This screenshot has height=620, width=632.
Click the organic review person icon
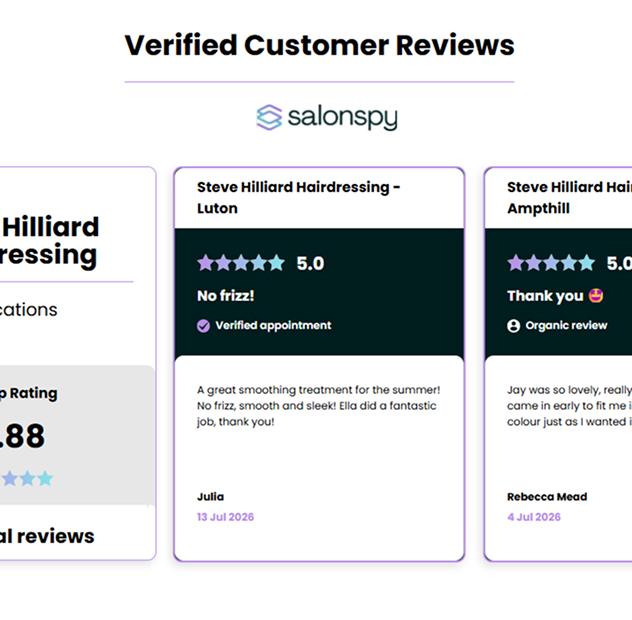point(514,325)
